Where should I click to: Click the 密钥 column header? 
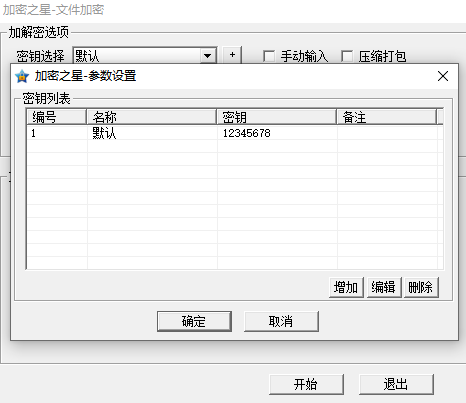tap(276, 117)
